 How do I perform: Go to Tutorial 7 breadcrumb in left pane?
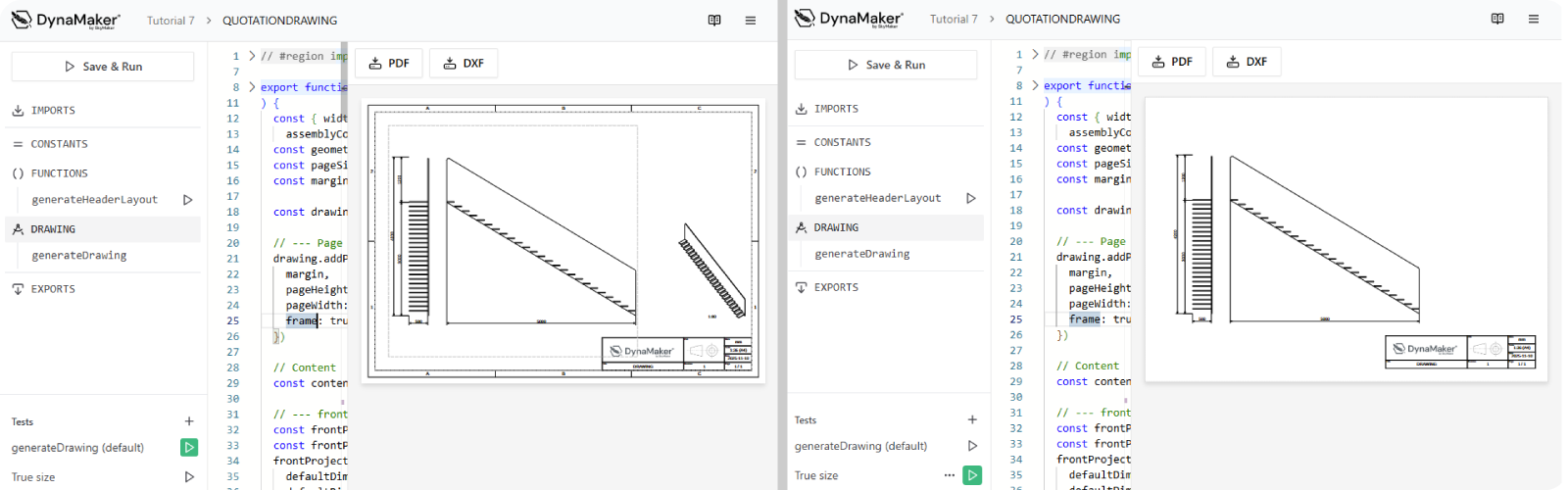(x=171, y=21)
